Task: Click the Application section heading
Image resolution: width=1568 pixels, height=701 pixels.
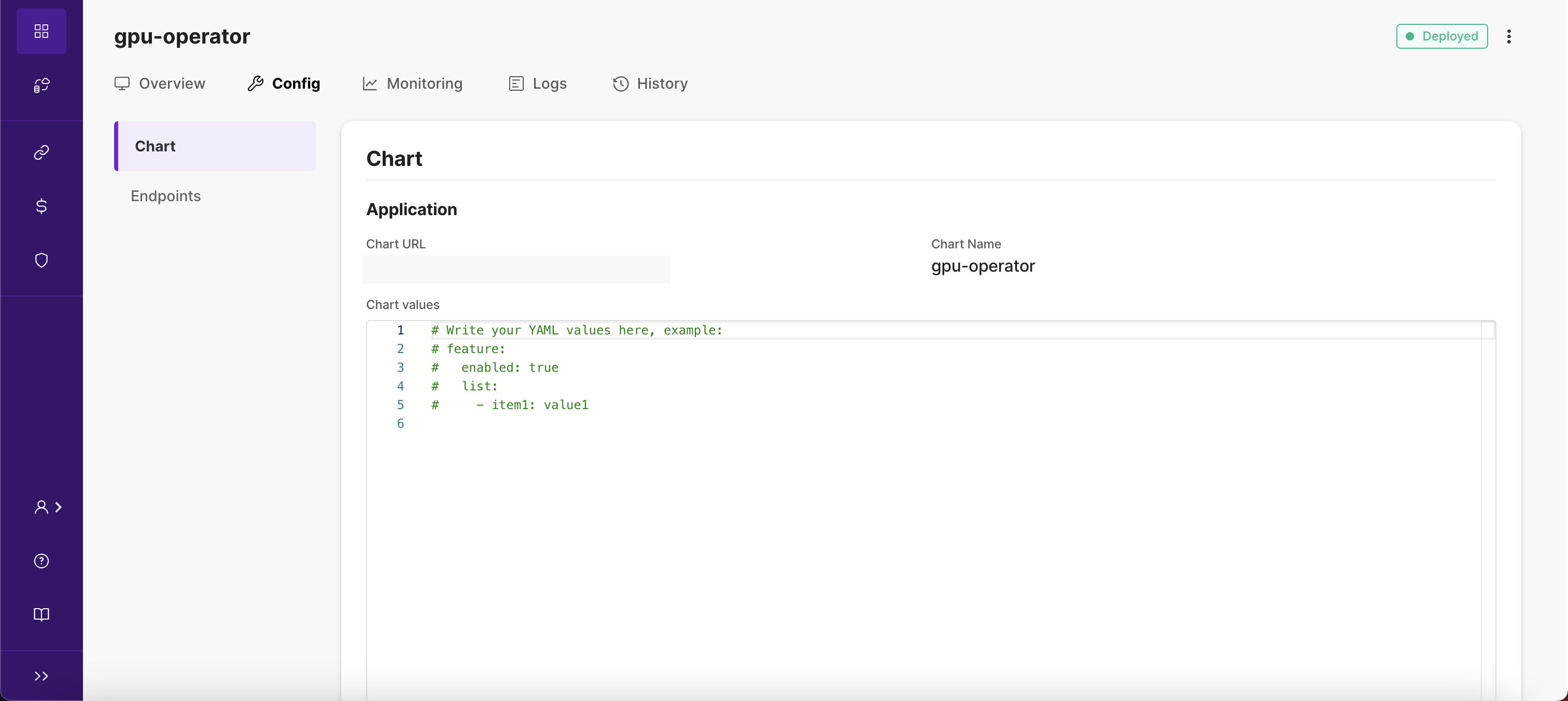Action: point(412,209)
